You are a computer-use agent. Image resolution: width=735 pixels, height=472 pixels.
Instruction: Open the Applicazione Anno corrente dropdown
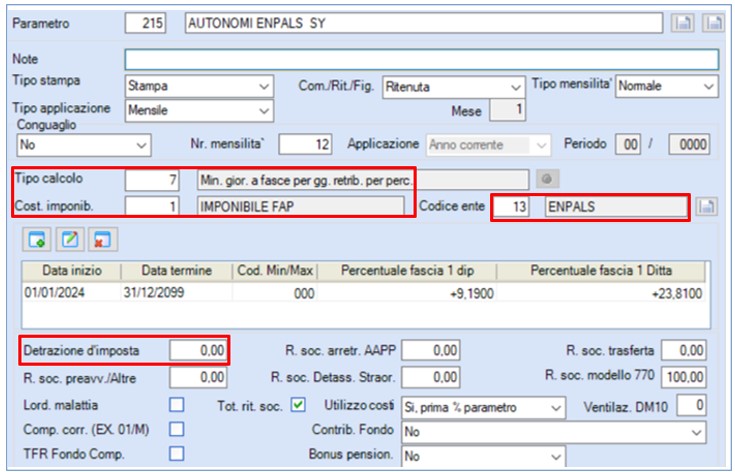(488, 145)
